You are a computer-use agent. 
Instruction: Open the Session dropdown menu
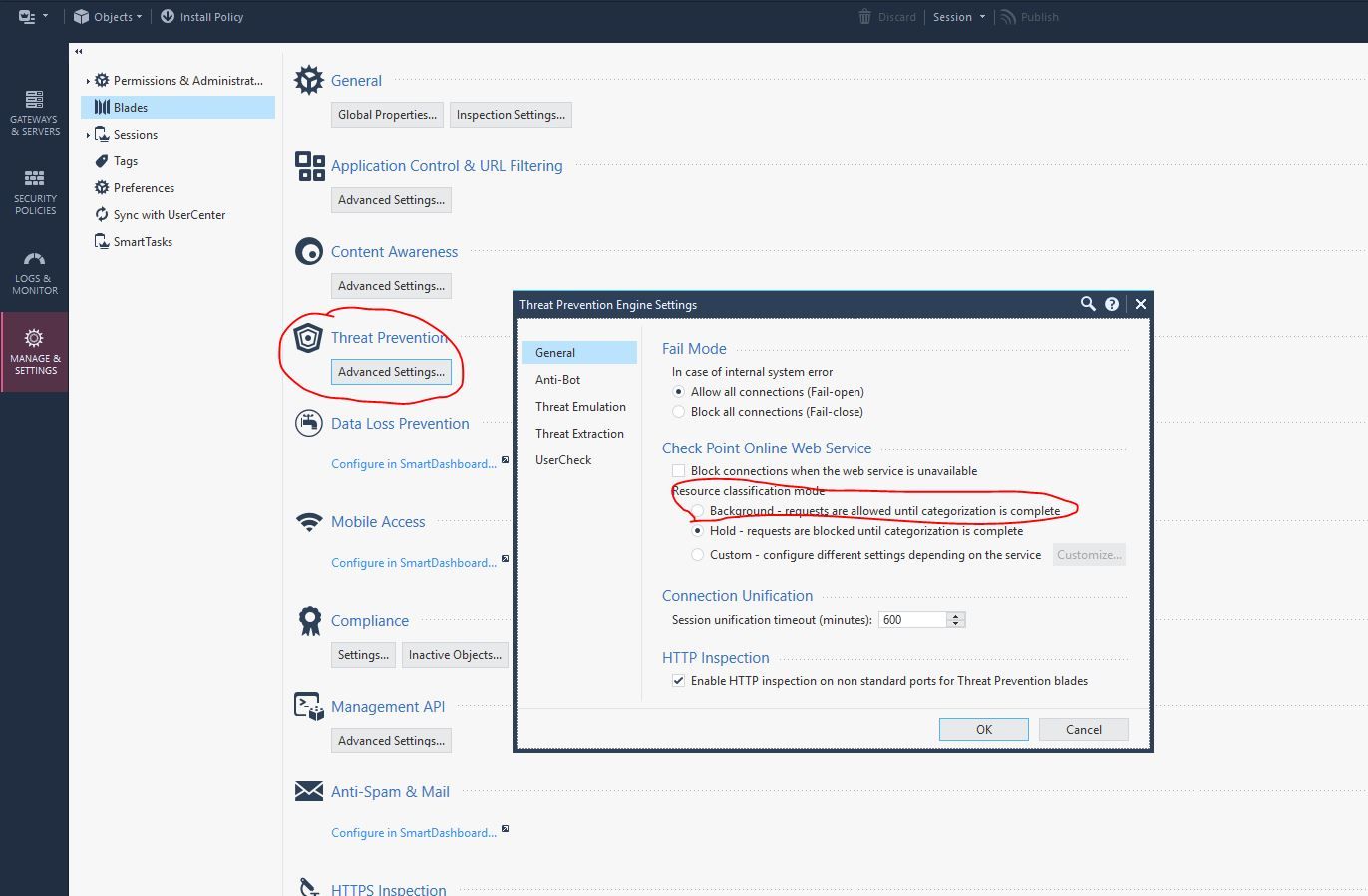tap(958, 17)
